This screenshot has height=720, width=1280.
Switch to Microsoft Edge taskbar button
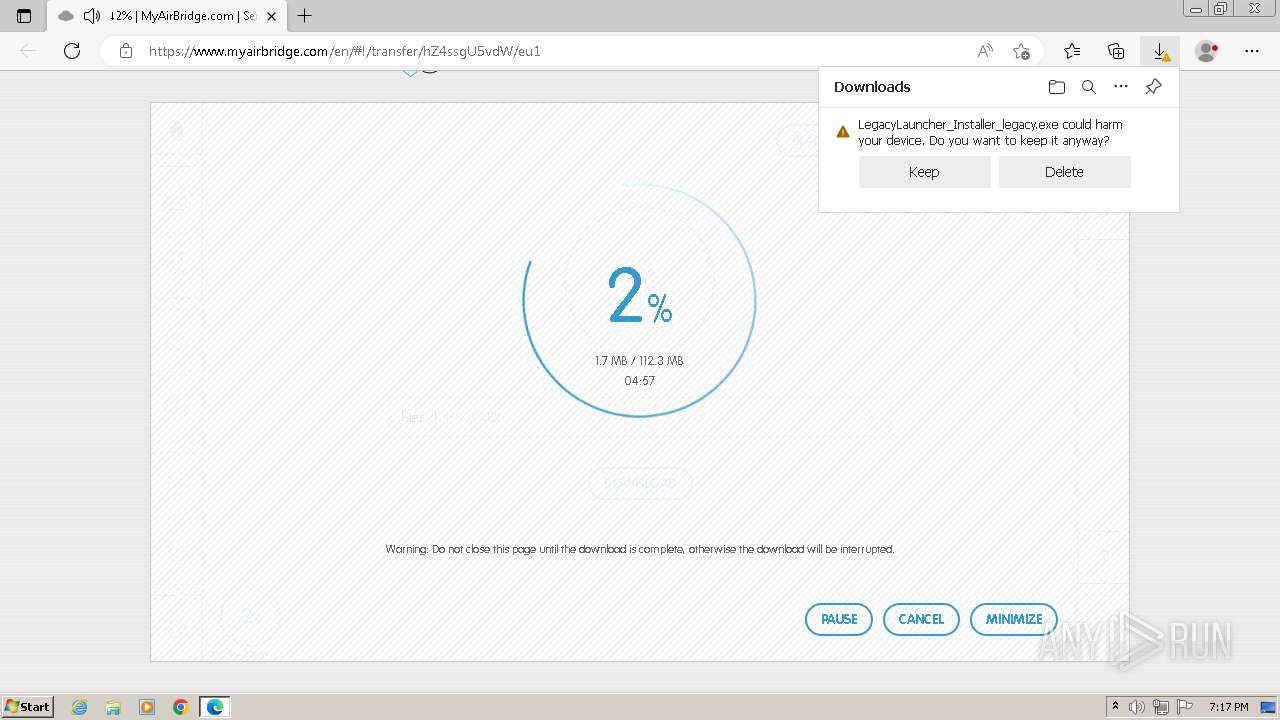coord(215,707)
